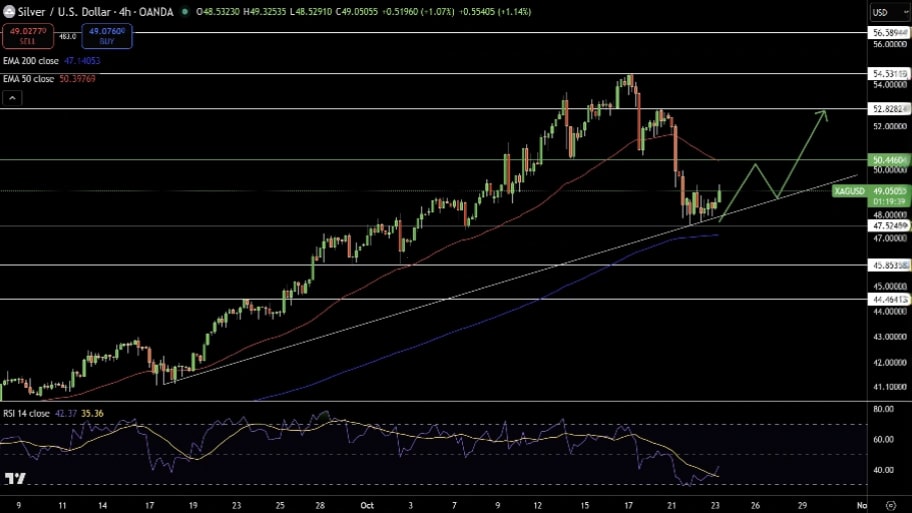Click the silver symbol icon beside the title
Image resolution: width=912 pixels, height=513 pixels.
click(x=10, y=12)
